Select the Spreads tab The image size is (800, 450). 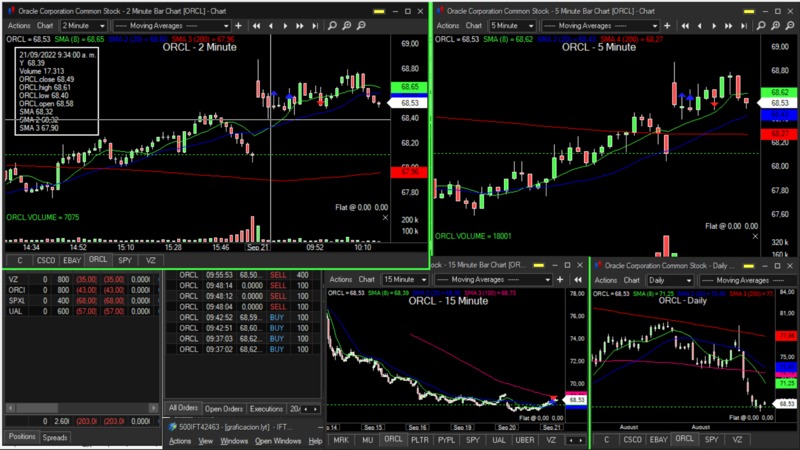pos(55,437)
